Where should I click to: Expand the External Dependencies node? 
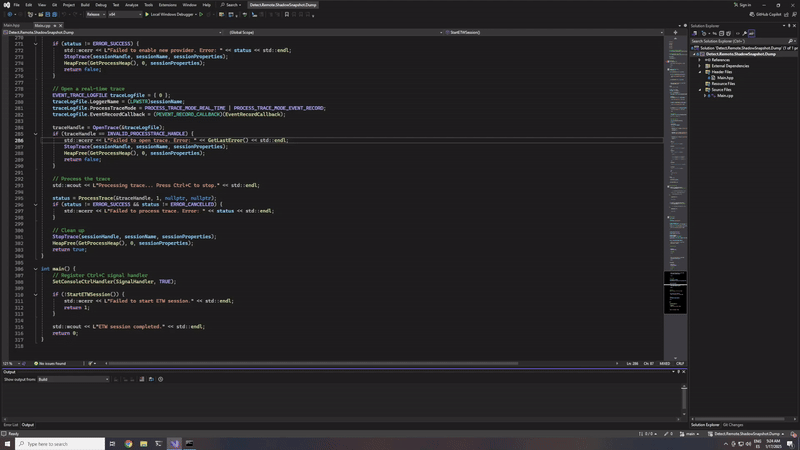coord(700,66)
